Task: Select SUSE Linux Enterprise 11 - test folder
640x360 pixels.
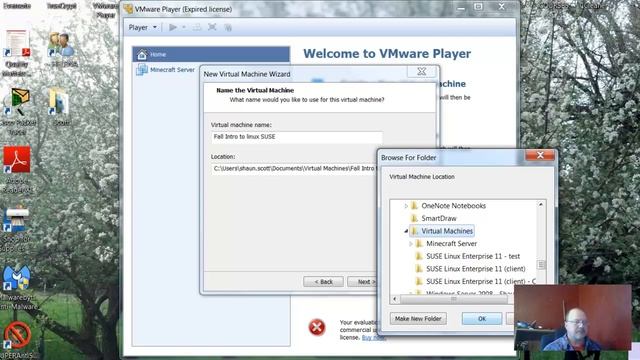Action: 473,256
